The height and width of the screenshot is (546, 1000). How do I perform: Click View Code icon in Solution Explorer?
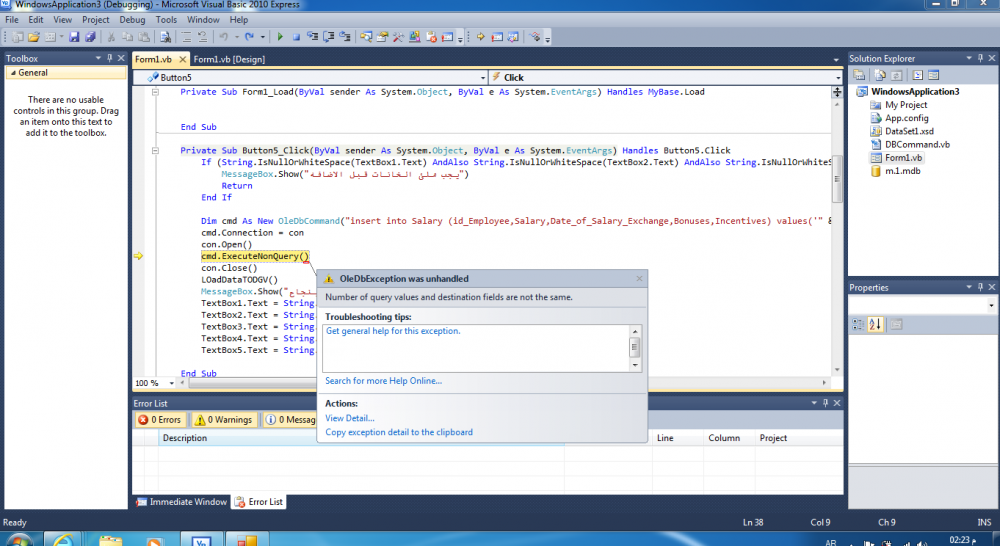tap(917, 75)
